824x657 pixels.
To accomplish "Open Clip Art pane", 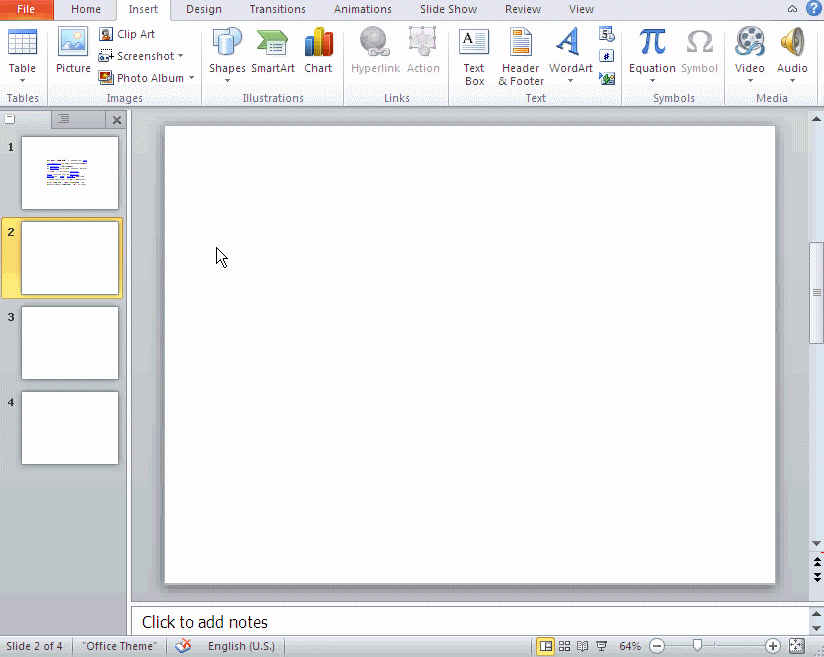I will [x=127, y=34].
